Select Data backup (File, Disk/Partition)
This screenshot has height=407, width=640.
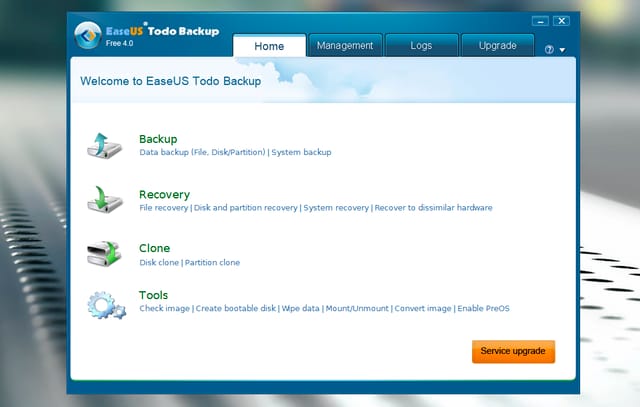click(x=202, y=152)
